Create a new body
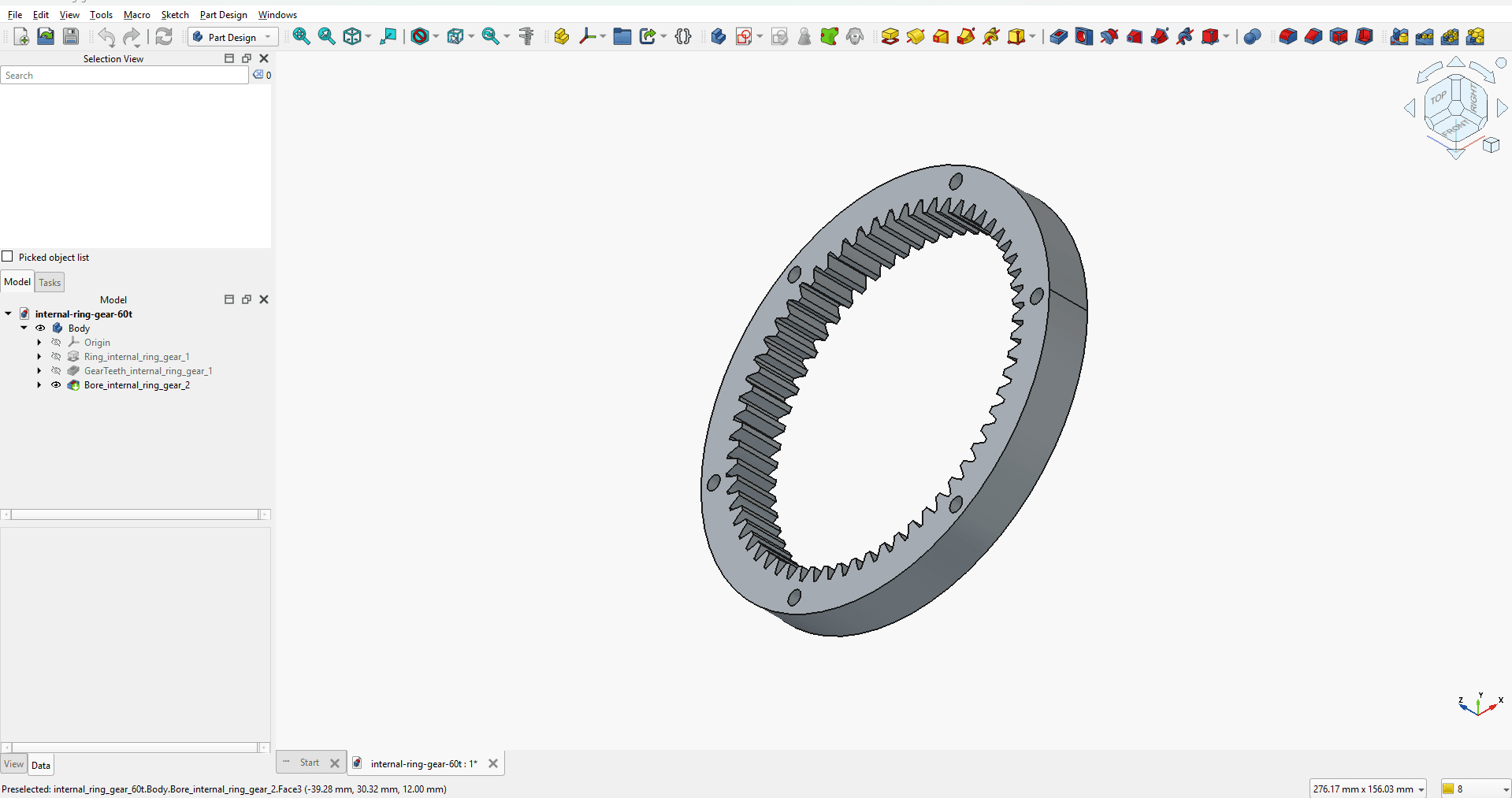This screenshot has height=798, width=1512. (x=718, y=36)
